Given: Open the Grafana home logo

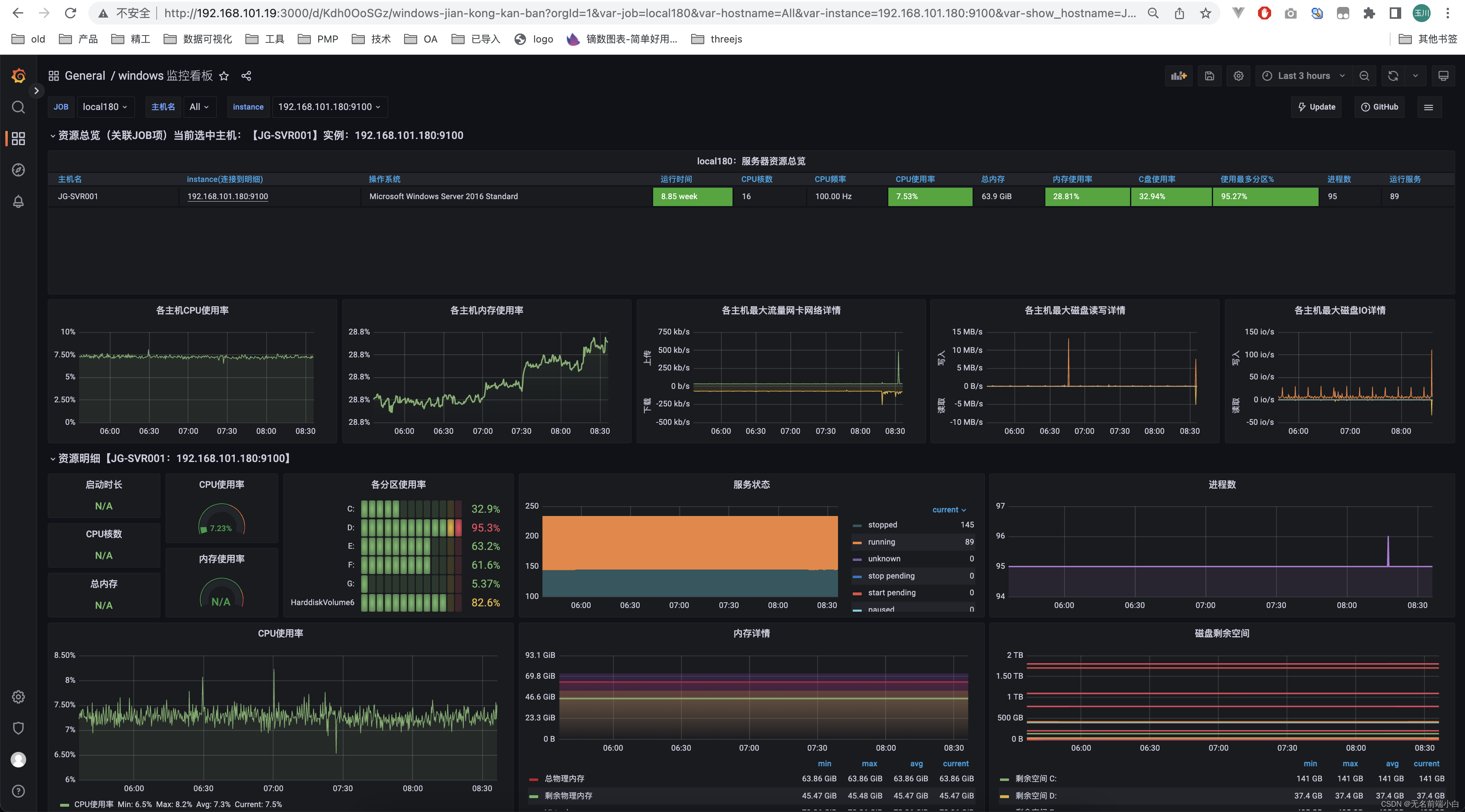Looking at the screenshot, I should [18, 75].
